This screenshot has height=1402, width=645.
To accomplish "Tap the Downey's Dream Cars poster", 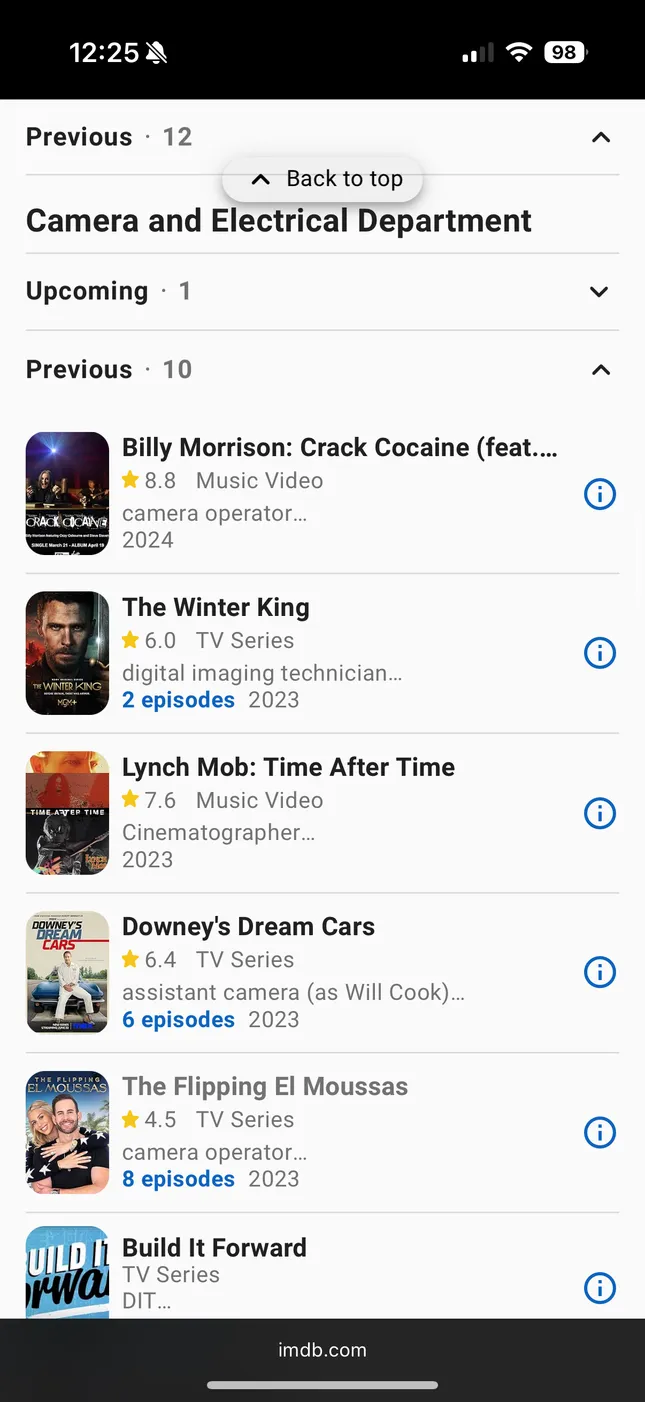I will pos(67,972).
